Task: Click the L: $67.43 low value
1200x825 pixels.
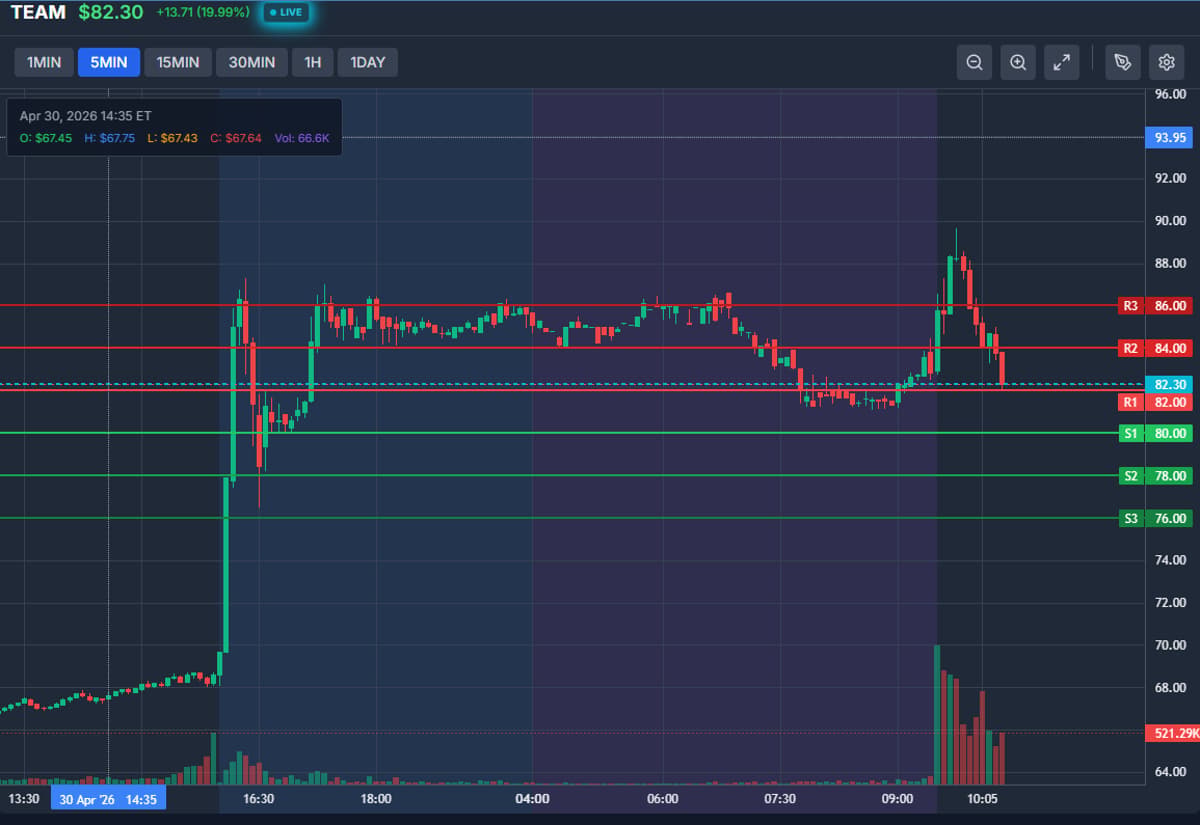Action: coord(172,138)
